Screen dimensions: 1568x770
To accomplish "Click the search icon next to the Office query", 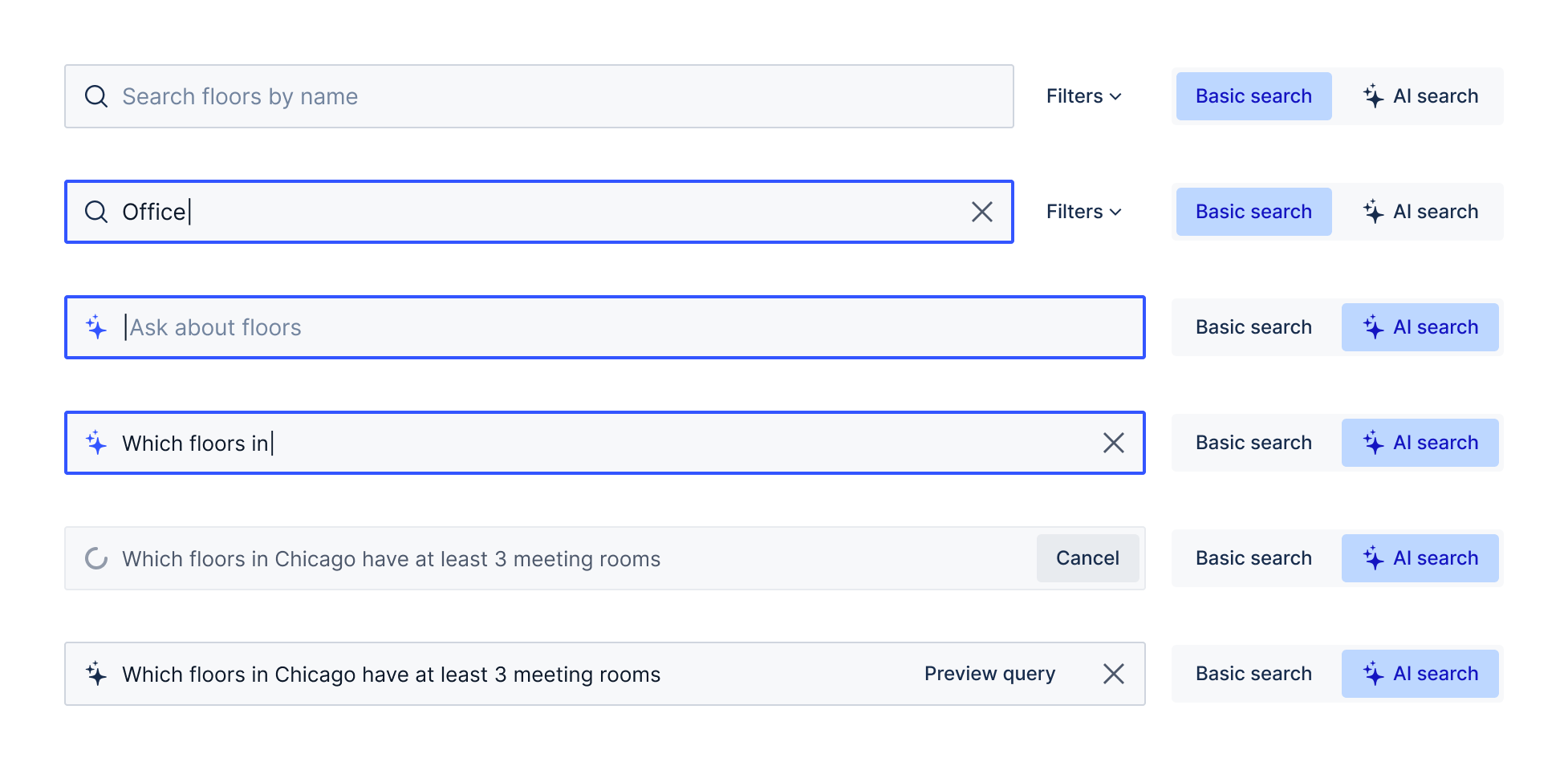I will [x=96, y=212].
